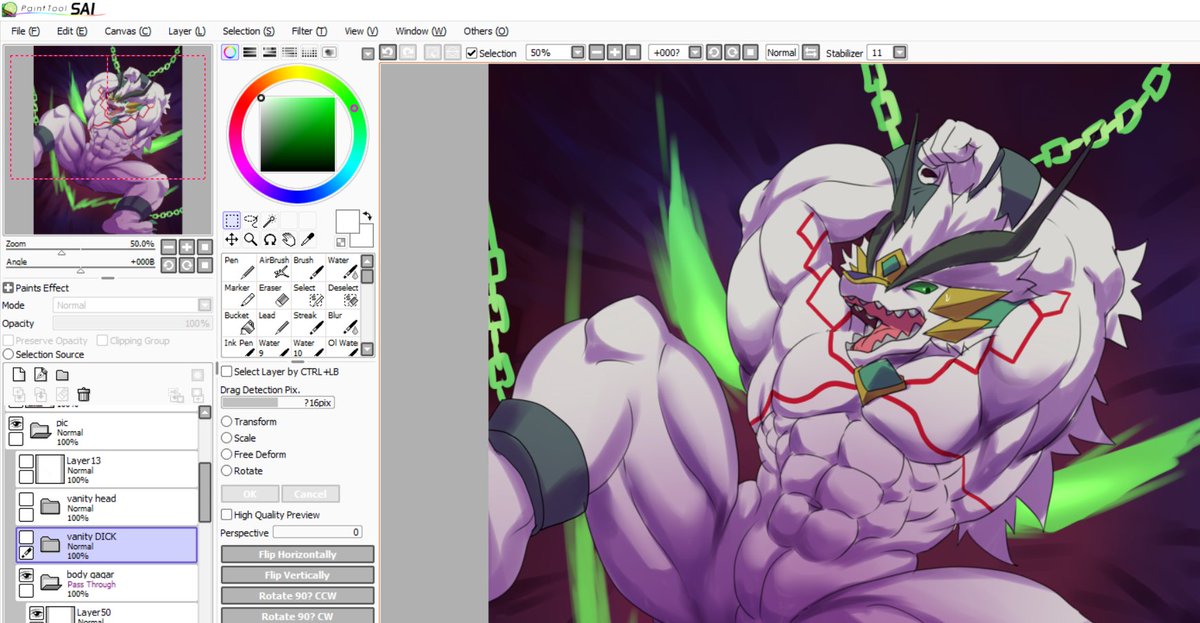Click the Flip Vertically button
1200x623 pixels.
pyautogui.click(x=297, y=575)
